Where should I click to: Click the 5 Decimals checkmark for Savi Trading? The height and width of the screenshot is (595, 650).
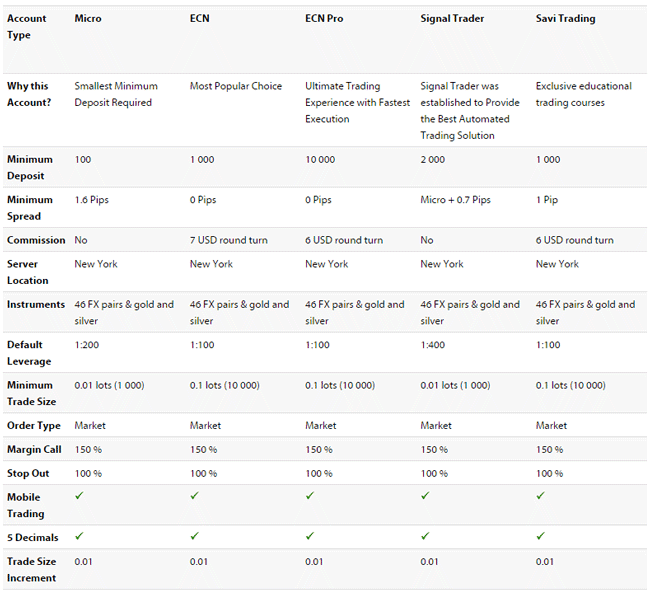tap(540, 536)
